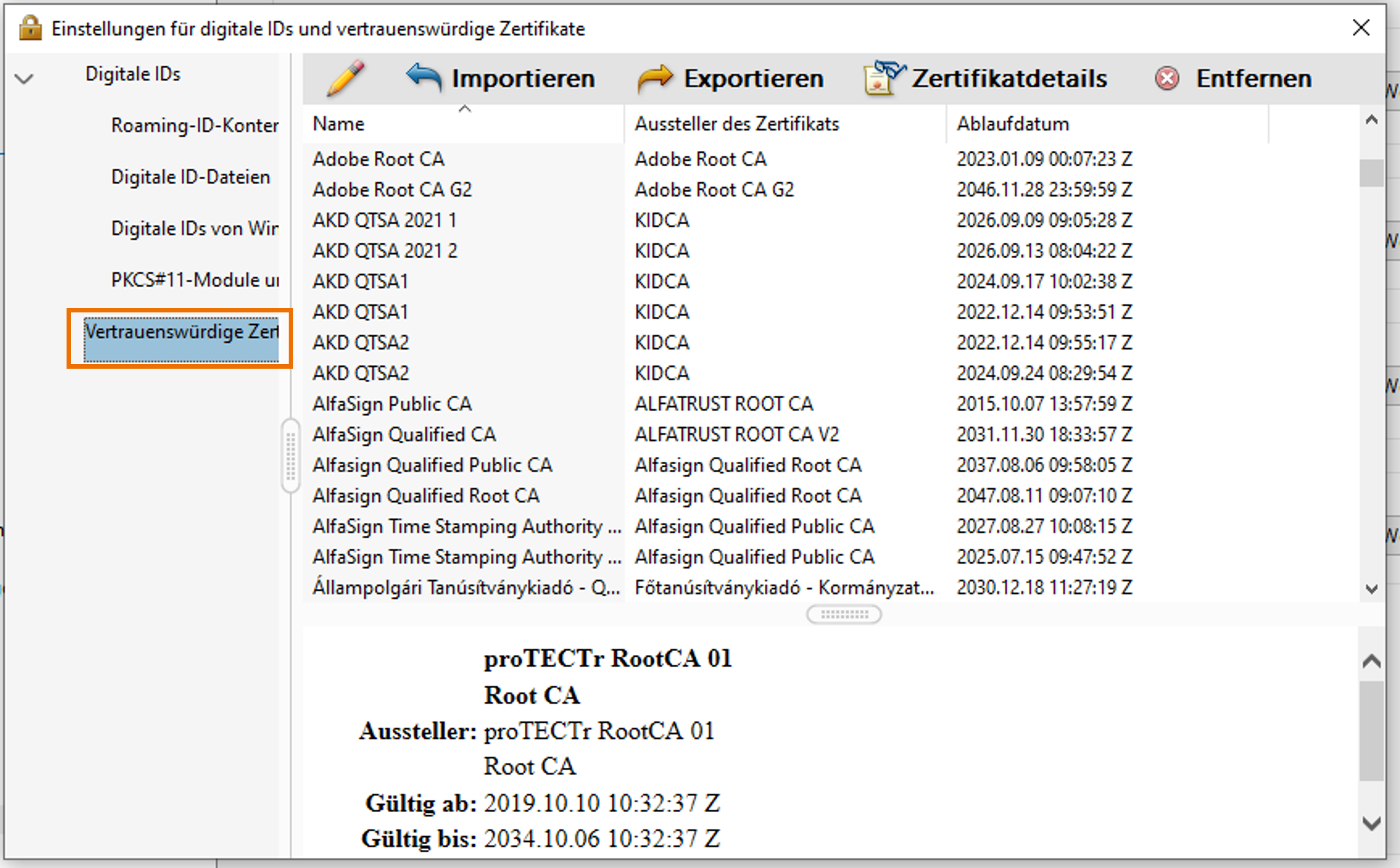Select Roaming-ID-Konten in the sidebar
Screen dimensions: 1400x868
pyautogui.click(x=194, y=125)
